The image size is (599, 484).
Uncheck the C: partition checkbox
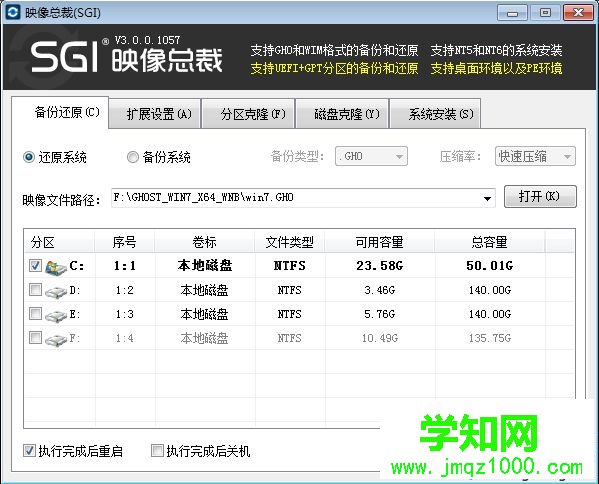click(36, 265)
